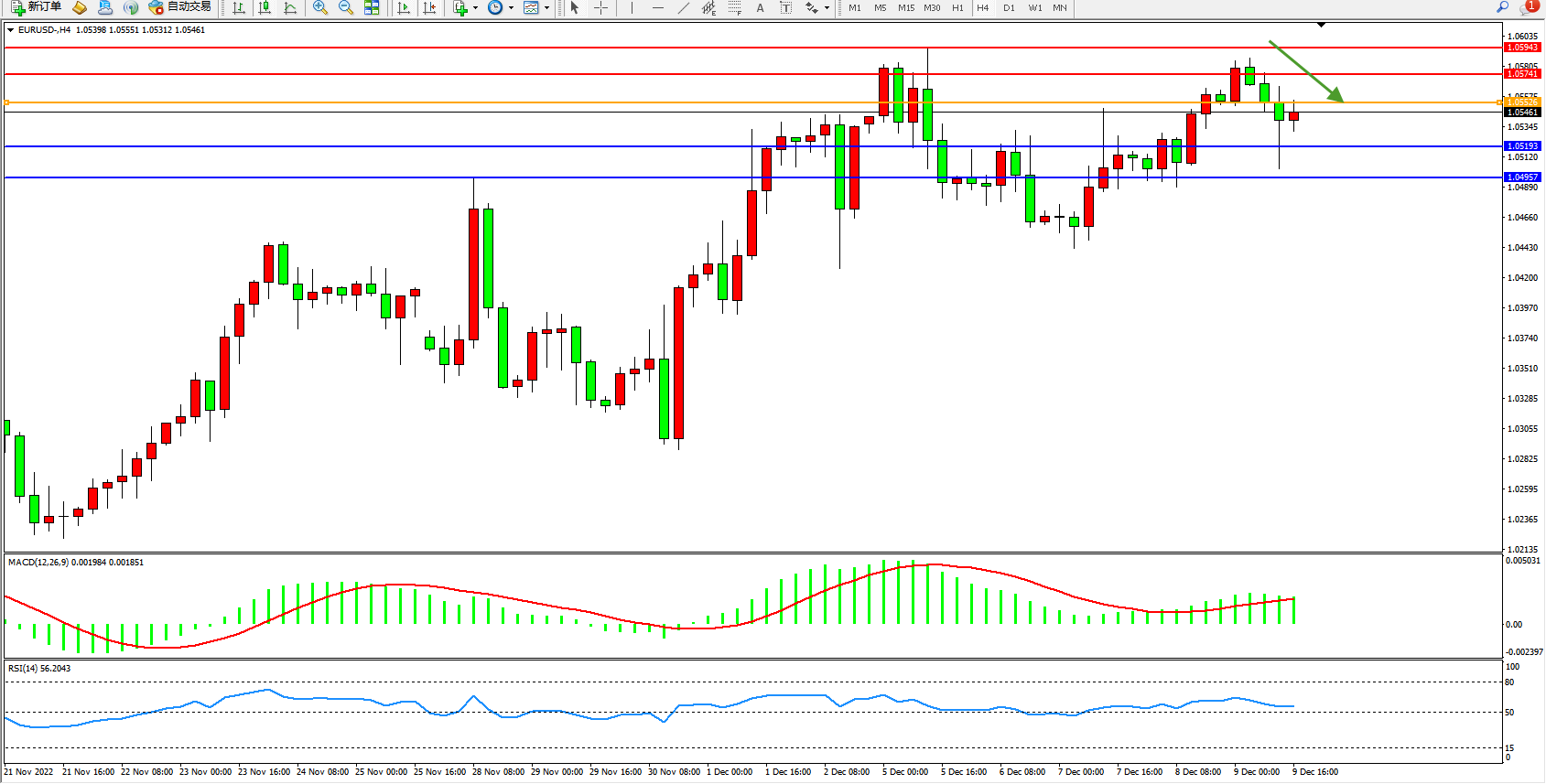Switch to the D1 timeframe
Image resolution: width=1546 pixels, height=784 pixels.
pyautogui.click(x=1009, y=7)
